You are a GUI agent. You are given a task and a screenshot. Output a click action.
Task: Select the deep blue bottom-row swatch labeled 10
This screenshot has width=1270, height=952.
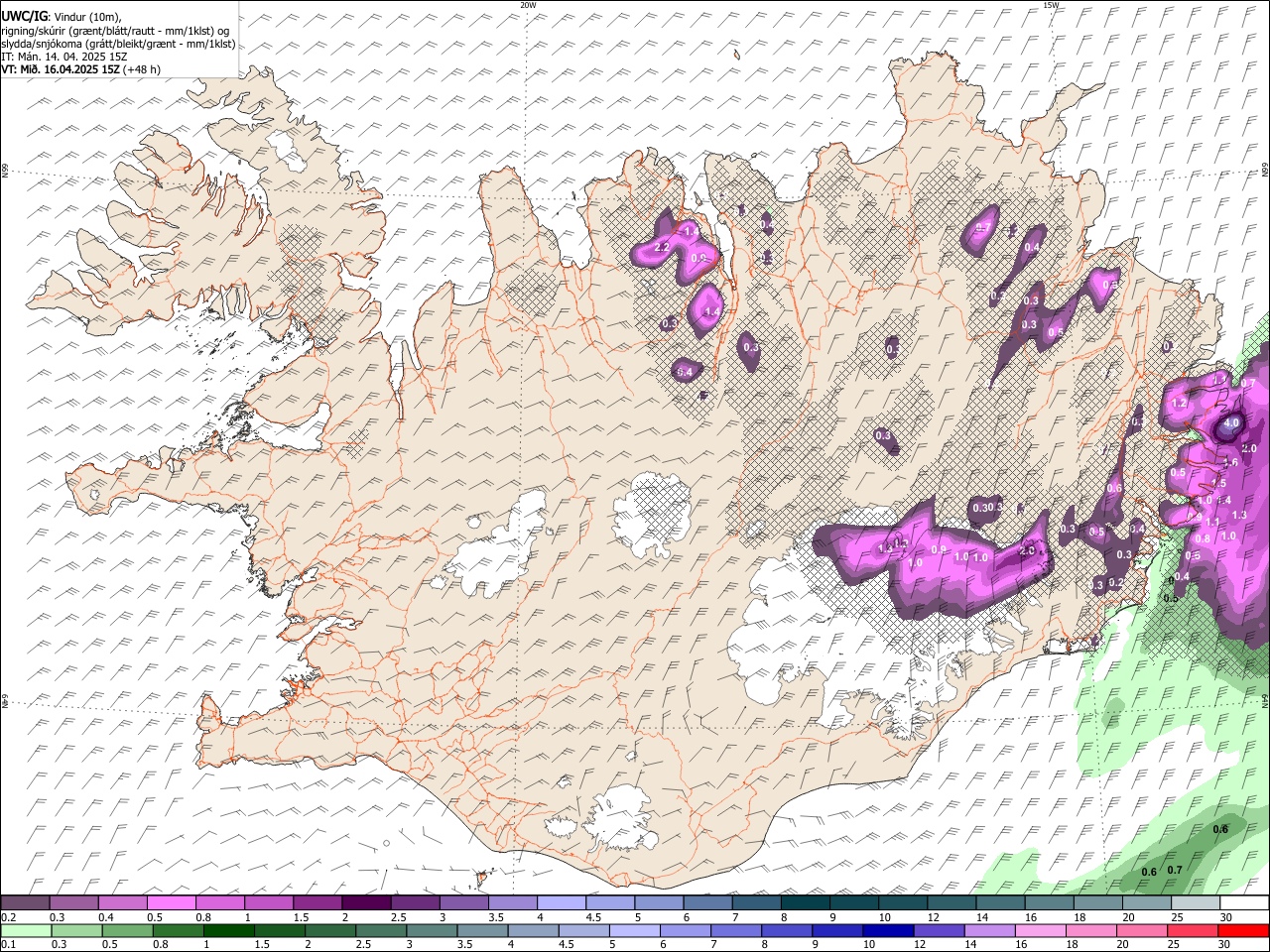tap(887, 930)
